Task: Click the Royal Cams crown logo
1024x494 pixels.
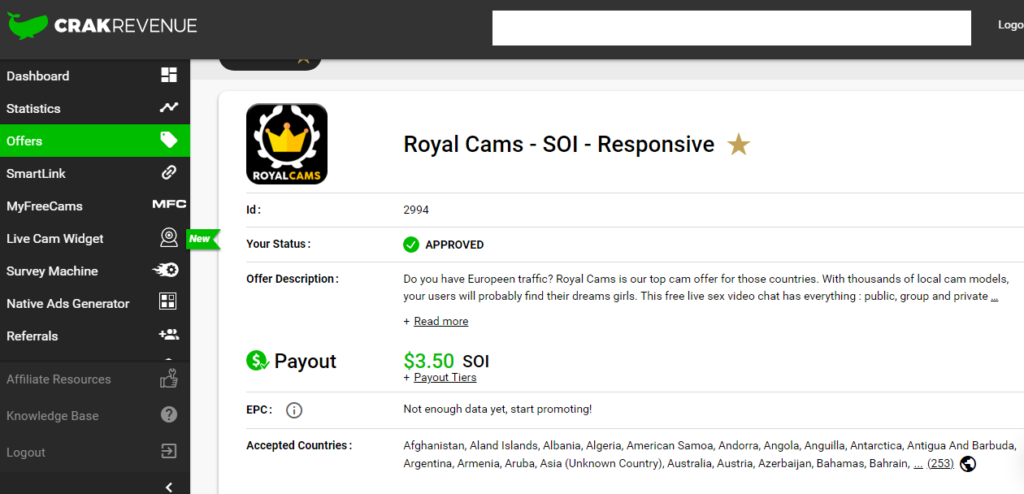Action: [x=287, y=144]
